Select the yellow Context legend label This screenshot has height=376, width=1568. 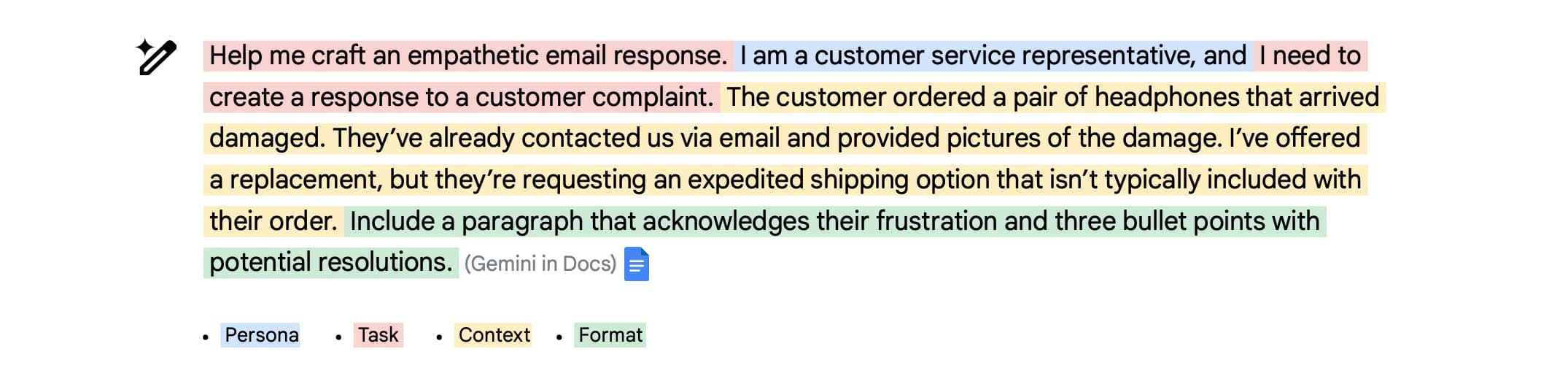coord(494,335)
